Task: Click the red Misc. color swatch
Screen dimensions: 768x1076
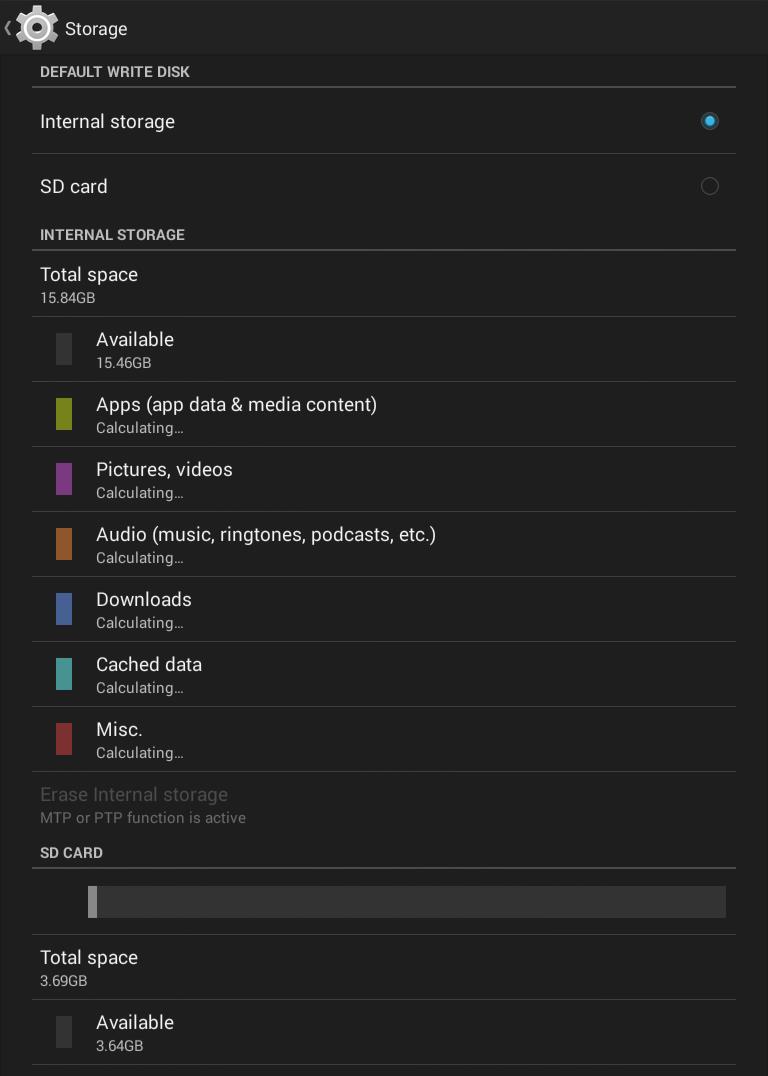Action: tap(64, 739)
